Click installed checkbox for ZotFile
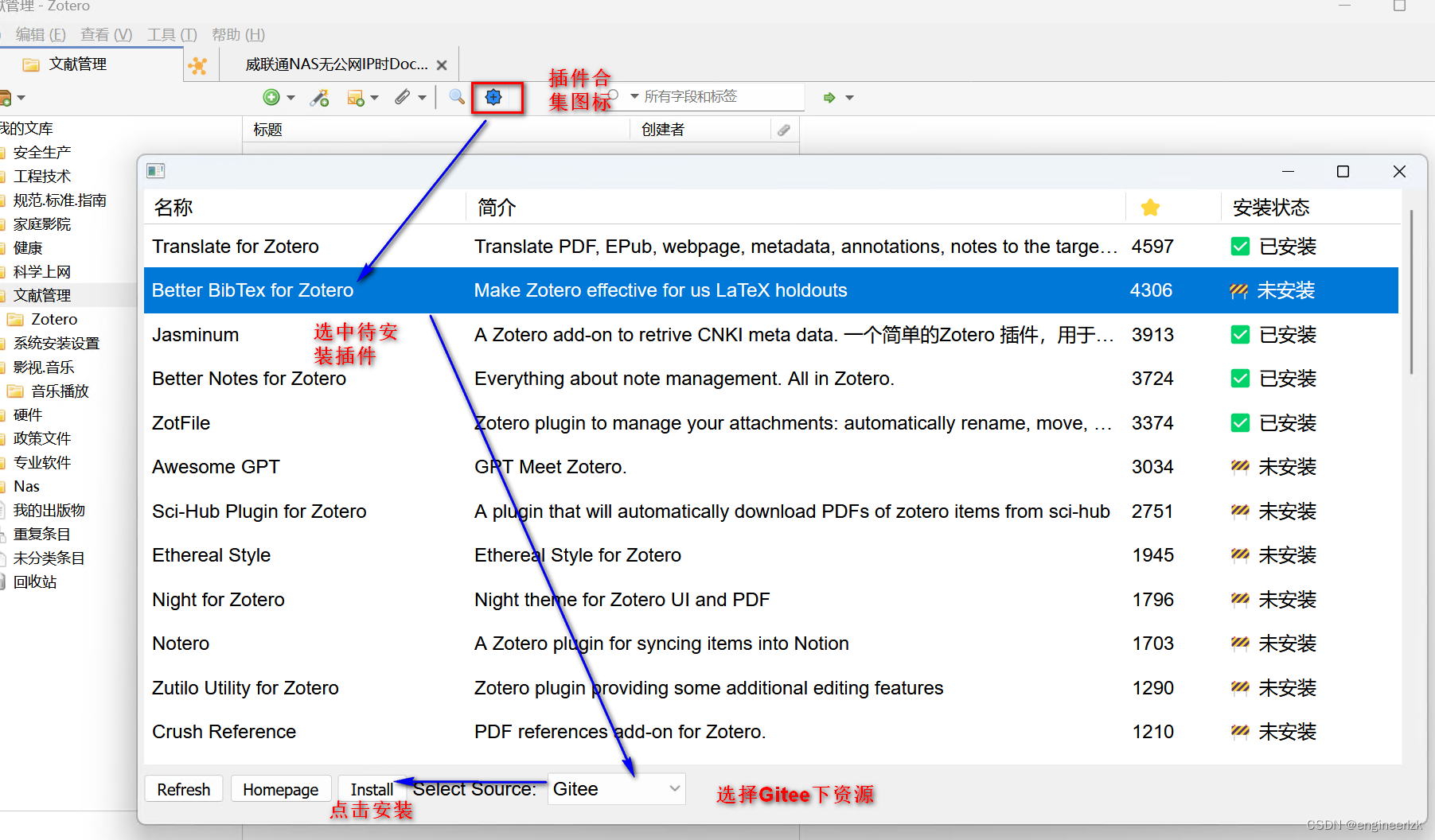The height and width of the screenshot is (840, 1435). click(x=1240, y=423)
